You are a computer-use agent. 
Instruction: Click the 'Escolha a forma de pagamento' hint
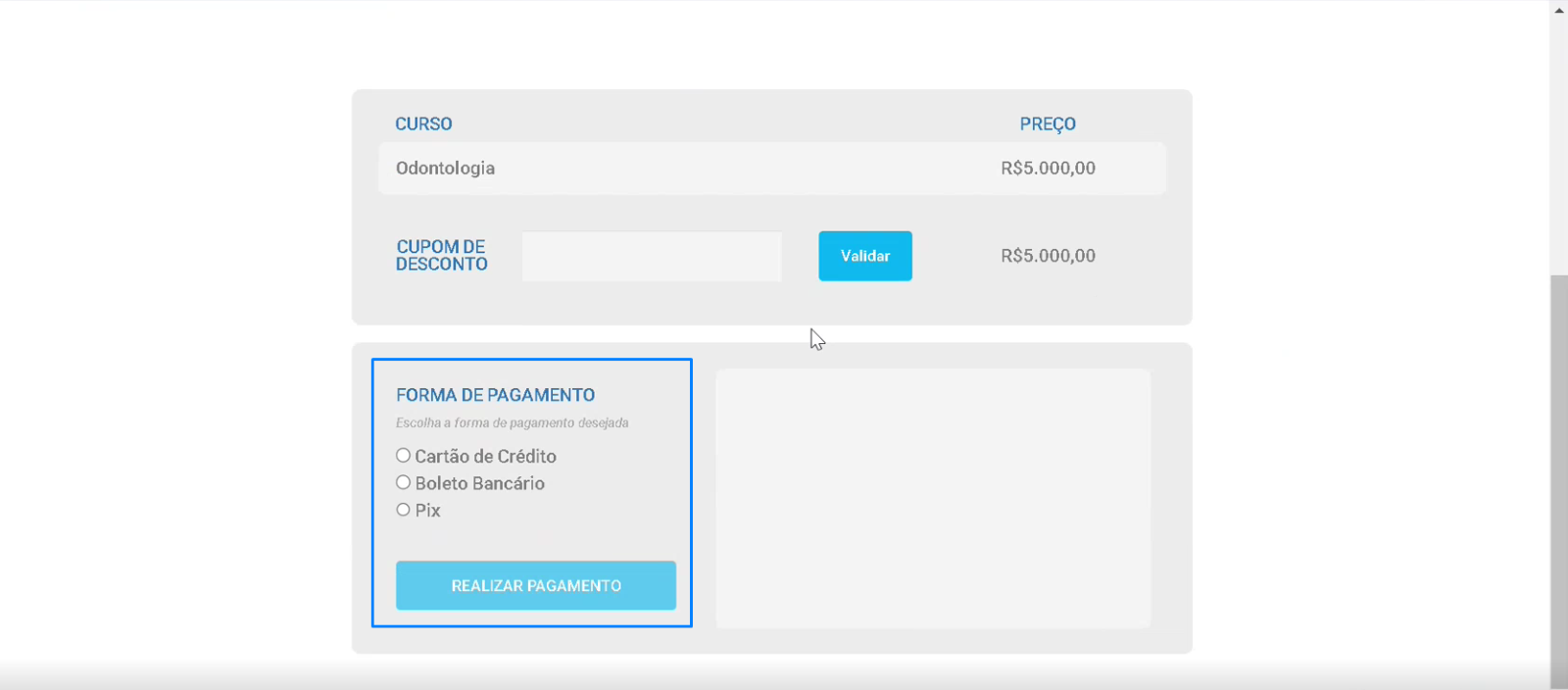(x=512, y=422)
